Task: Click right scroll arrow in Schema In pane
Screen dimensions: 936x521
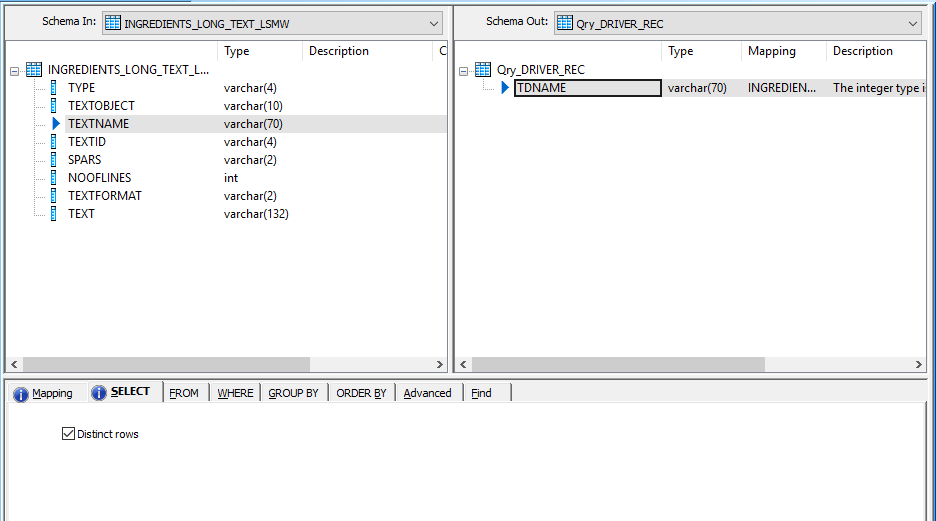Action: pyautogui.click(x=439, y=364)
